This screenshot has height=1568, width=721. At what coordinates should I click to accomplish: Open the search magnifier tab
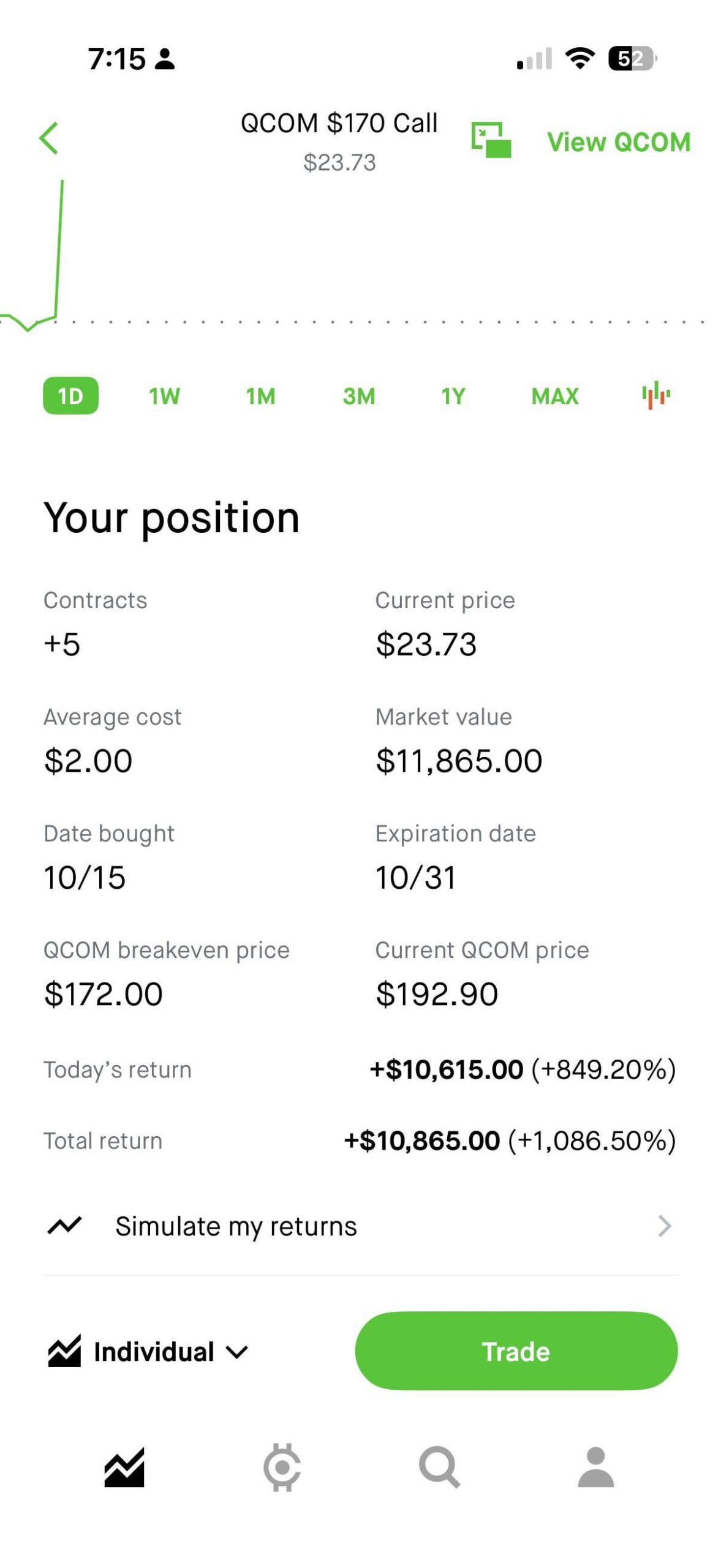coord(439,1467)
